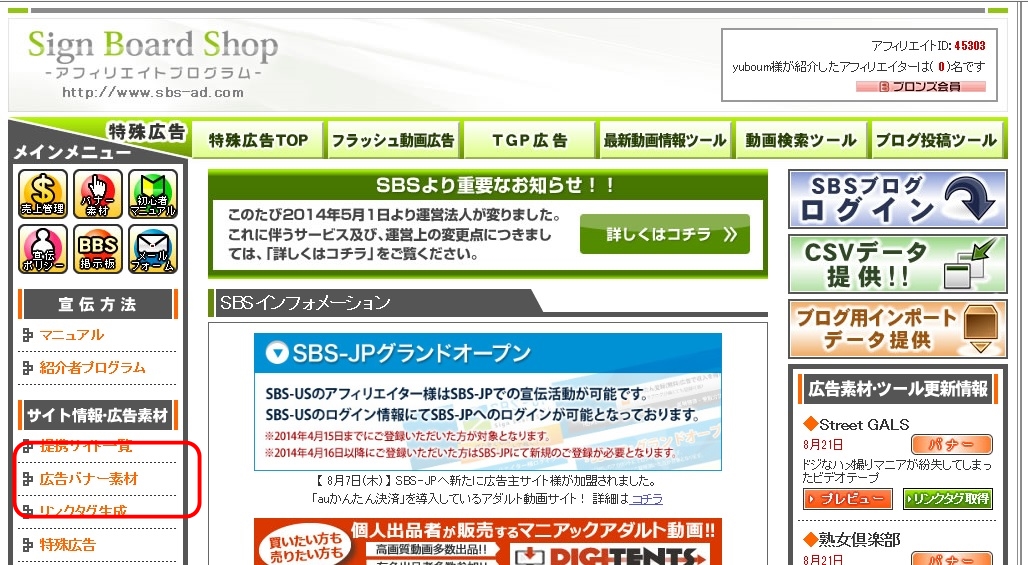Click the plus icon beside マニュアル
The width and height of the screenshot is (1028, 565).
click(x=28, y=336)
